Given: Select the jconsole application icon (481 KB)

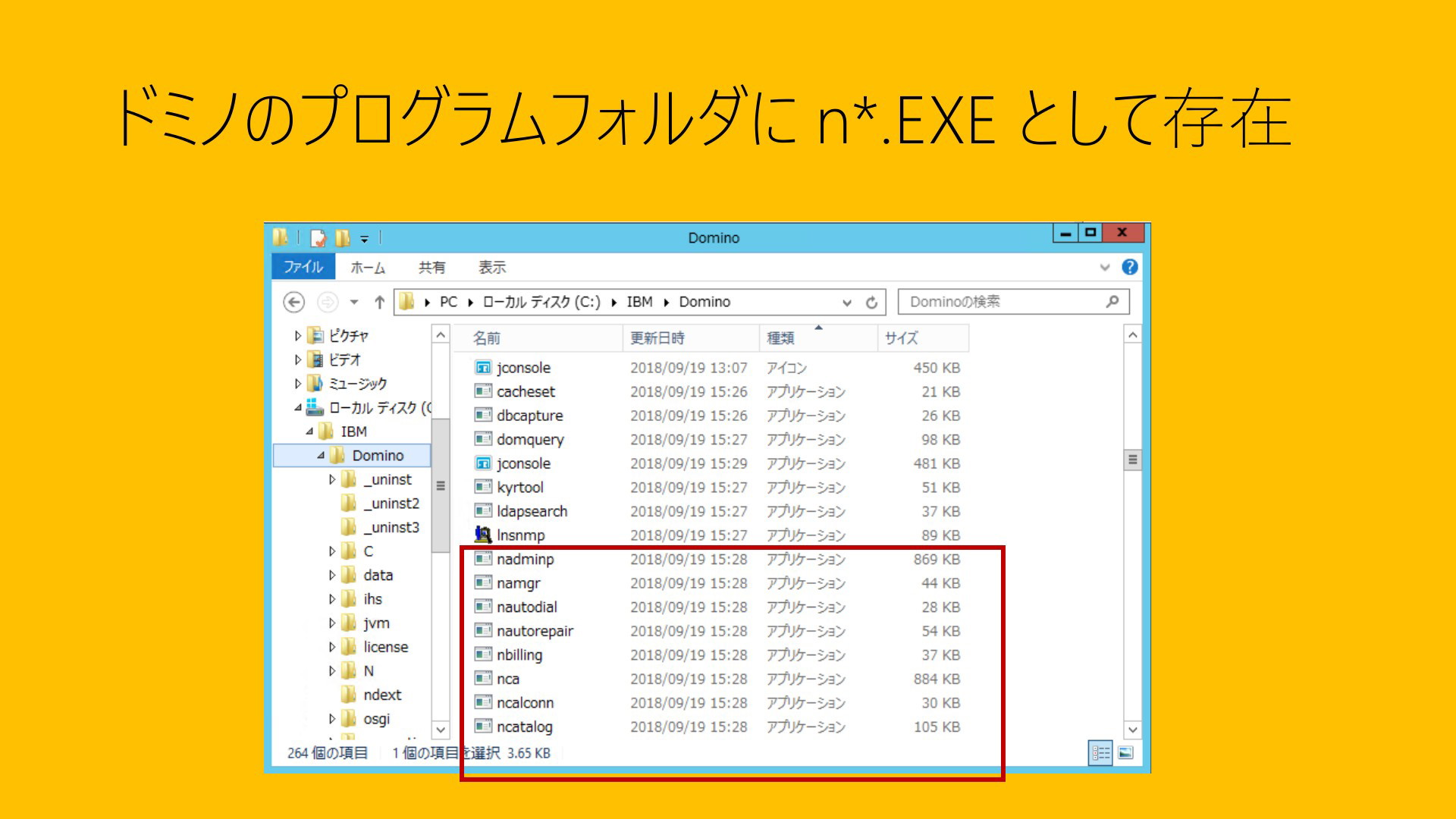Looking at the screenshot, I should [x=483, y=463].
